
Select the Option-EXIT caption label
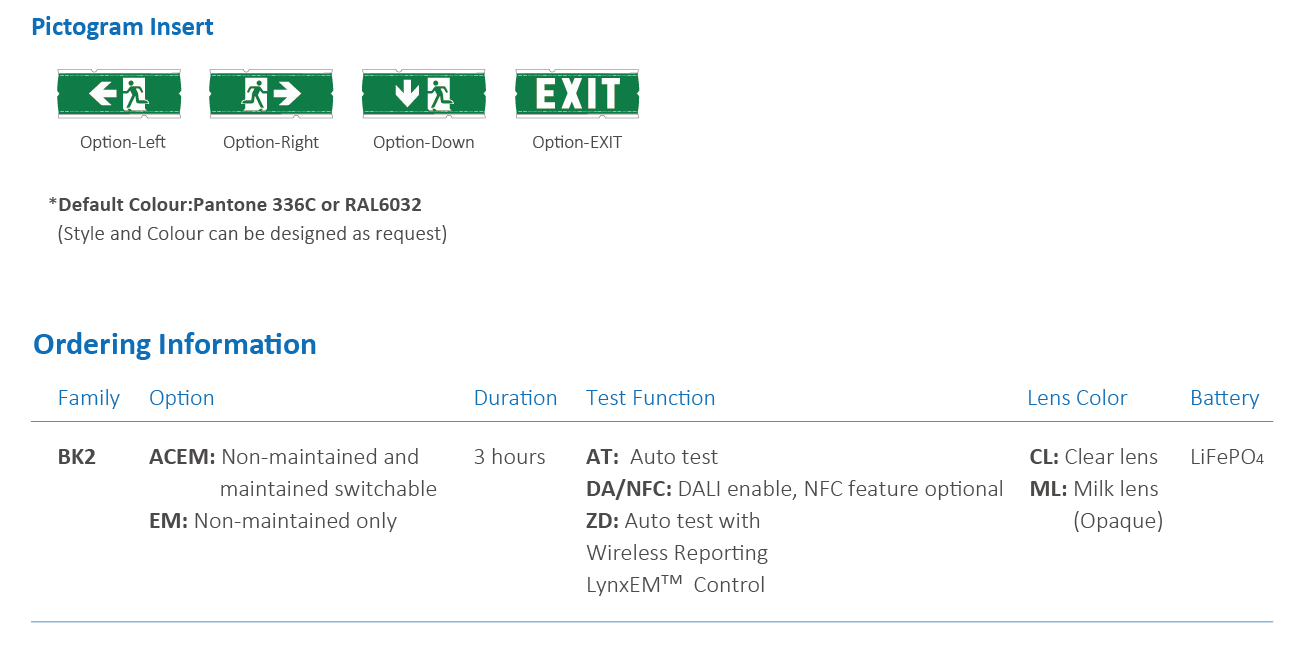pyautogui.click(x=577, y=142)
